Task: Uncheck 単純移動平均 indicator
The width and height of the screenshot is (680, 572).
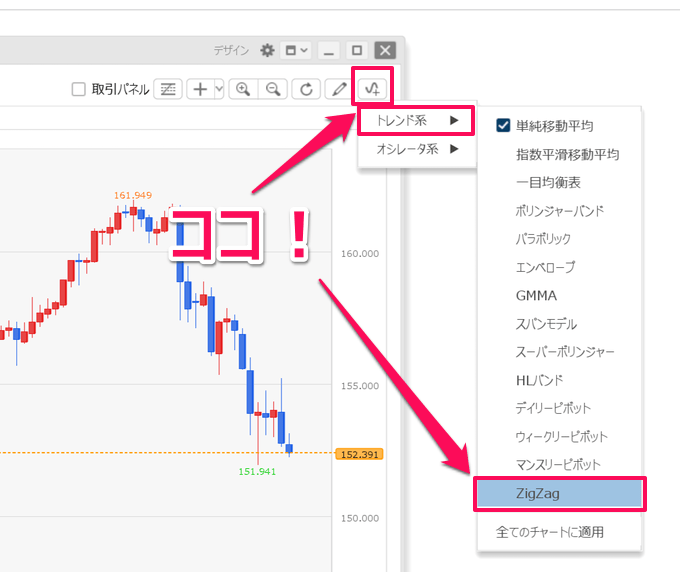Action: tap(503, 126)
